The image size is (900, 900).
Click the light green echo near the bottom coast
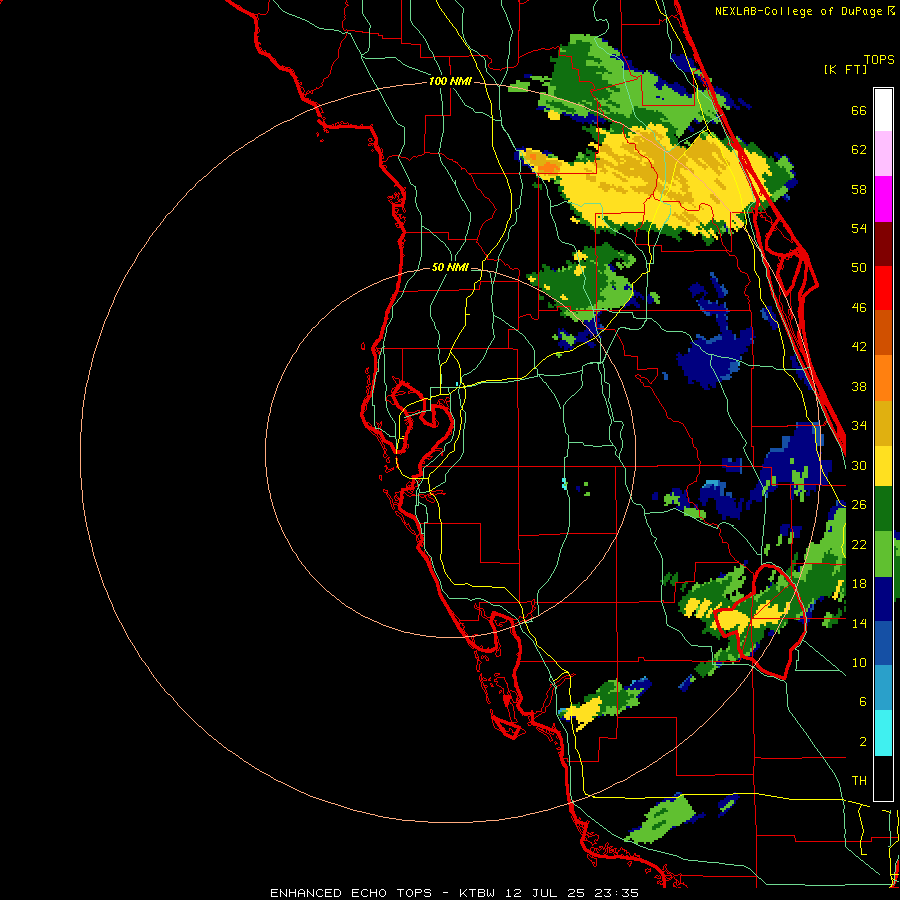pos(663,820)
